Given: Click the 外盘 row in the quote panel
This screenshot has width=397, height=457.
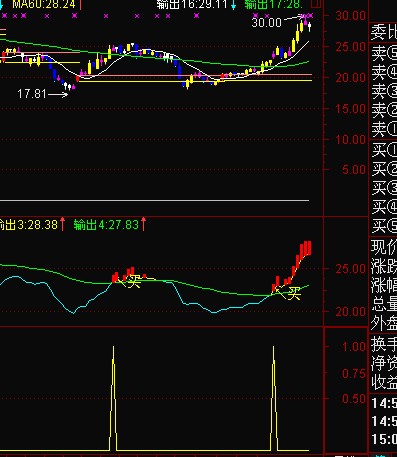Looking at the screenshot, I should point(383,323).
